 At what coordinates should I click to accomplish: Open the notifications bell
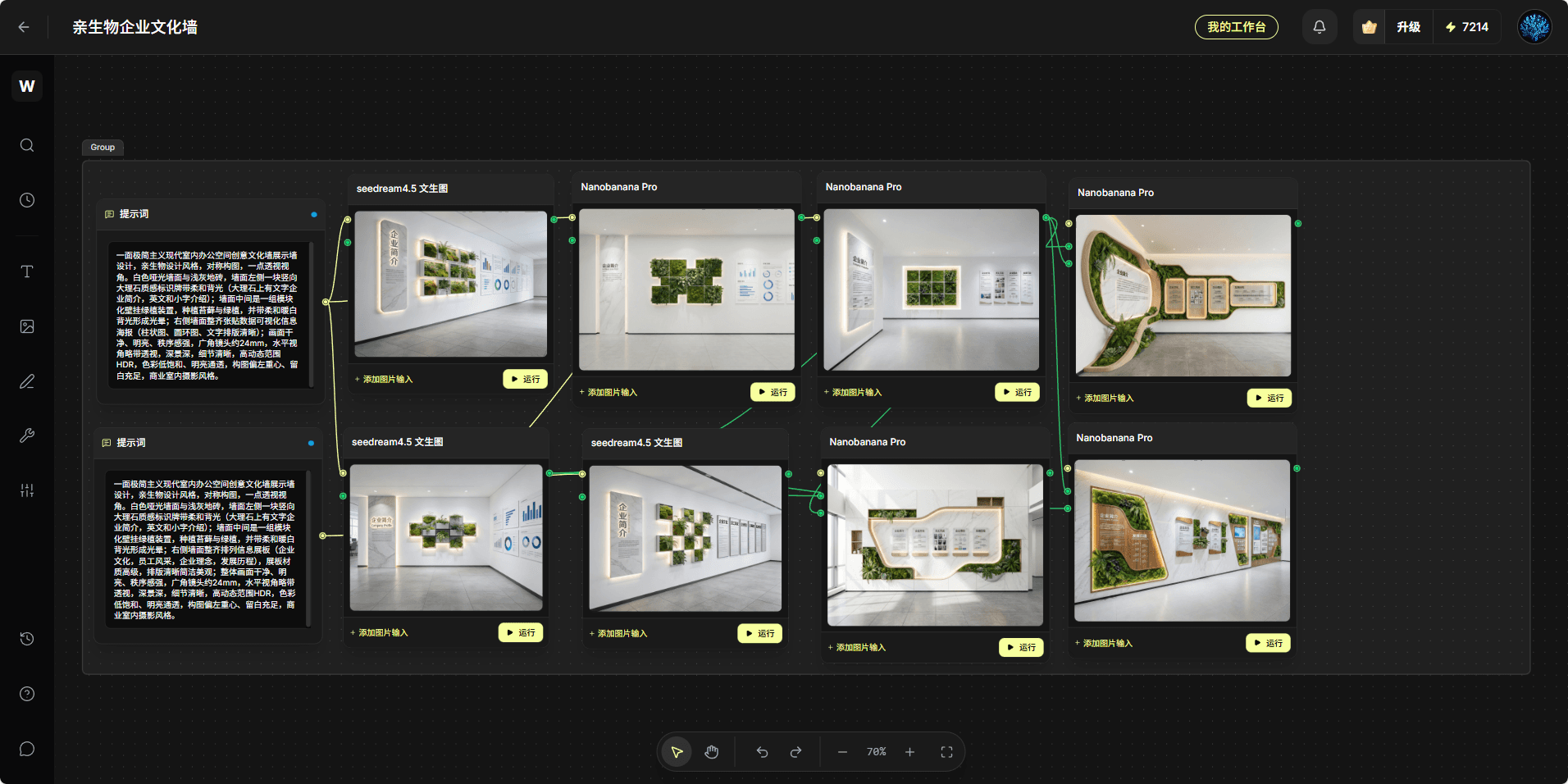(x=1319, y=27)
